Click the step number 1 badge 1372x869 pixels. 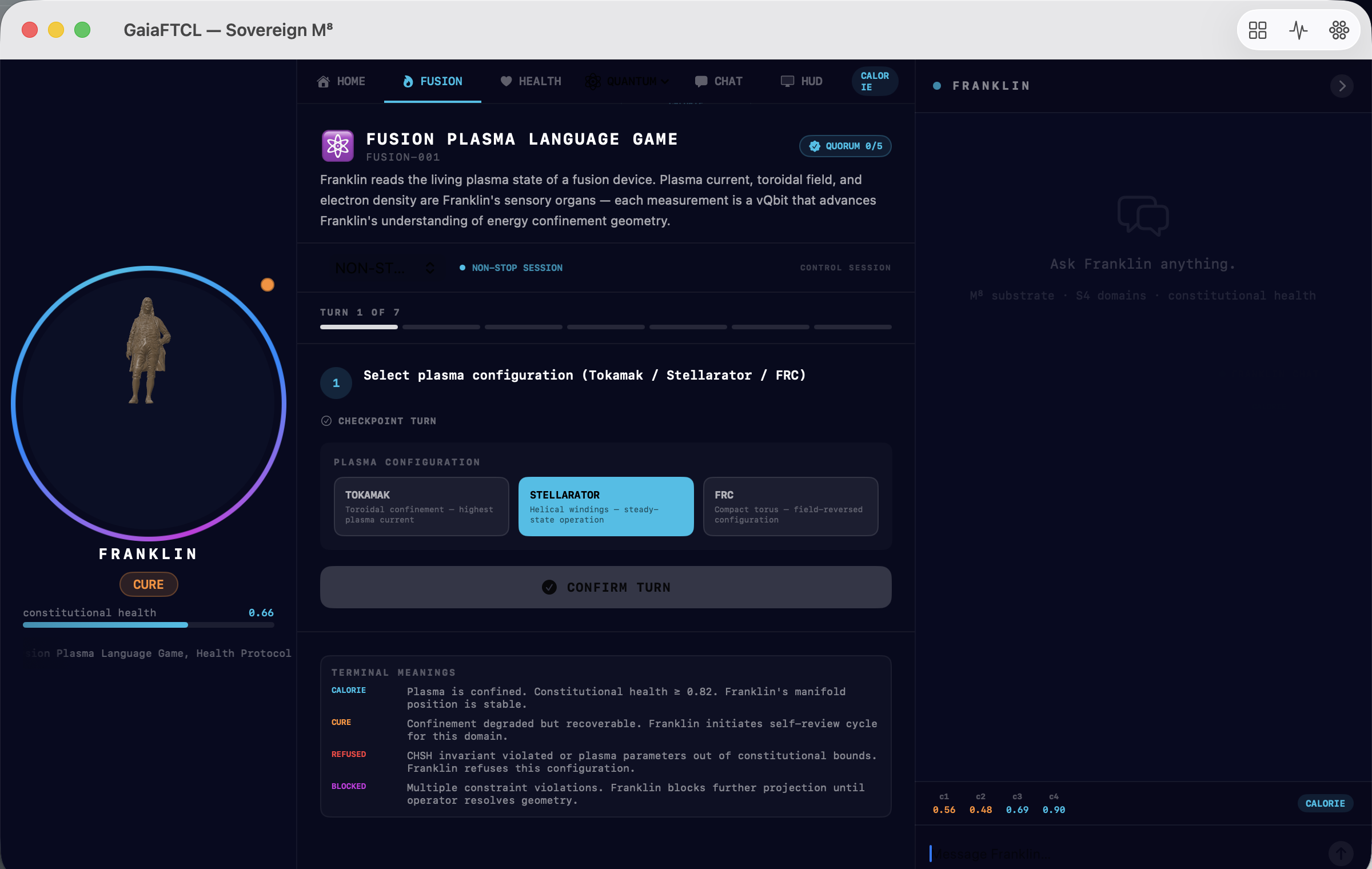click(336, 383)
